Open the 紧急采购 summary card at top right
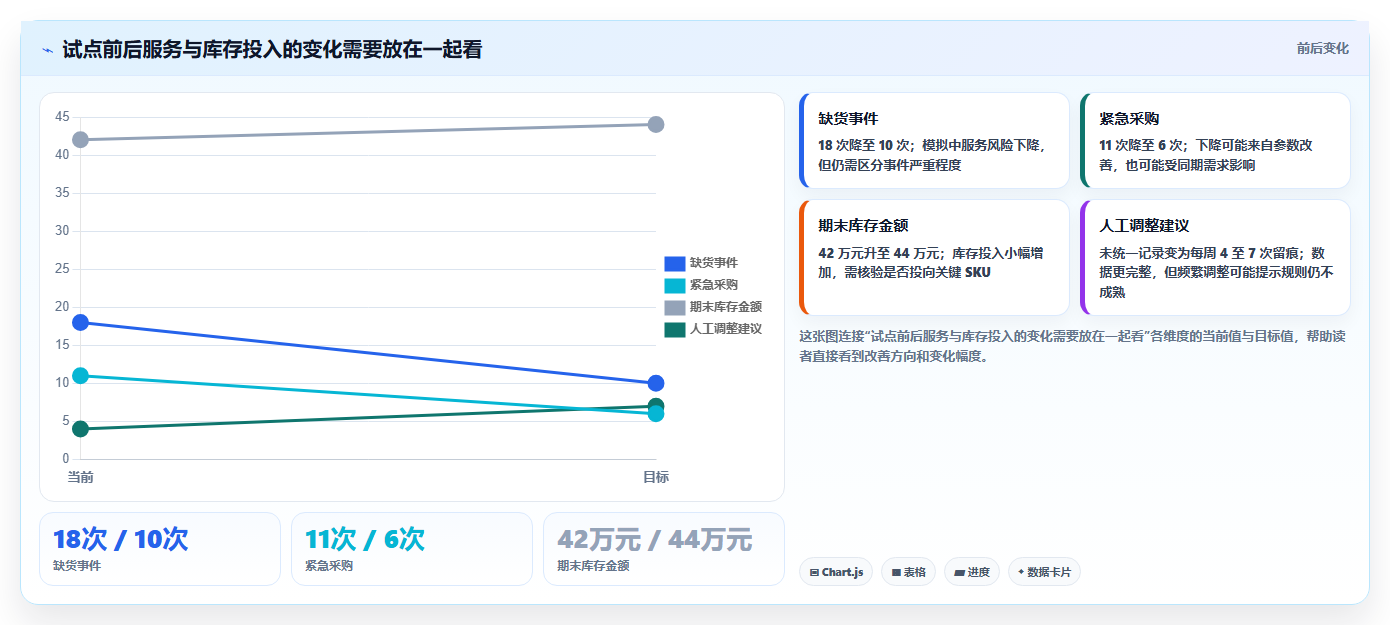Screen dimensions: 1390x625 pos(1215,140)
